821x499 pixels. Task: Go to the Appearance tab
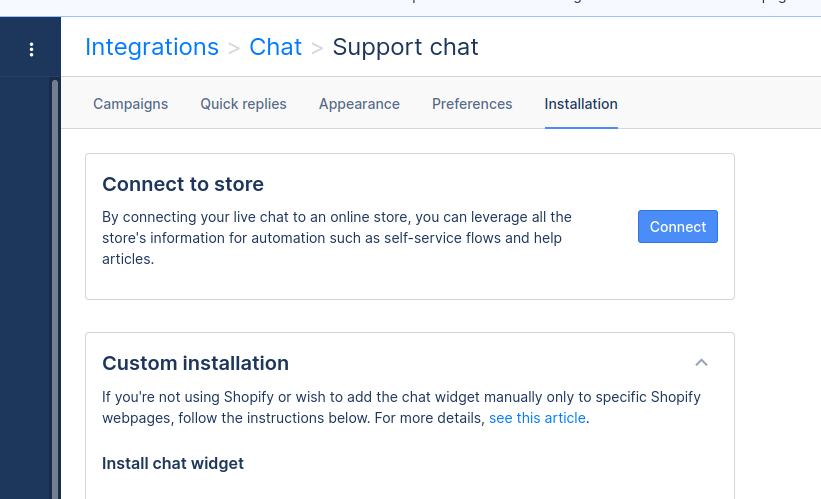click(359, 104)
